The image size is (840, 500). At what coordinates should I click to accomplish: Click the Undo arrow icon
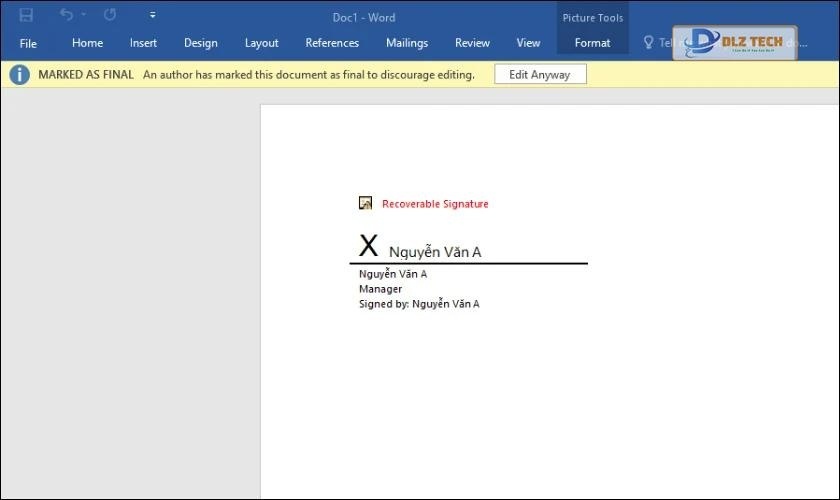click(66, 15)
